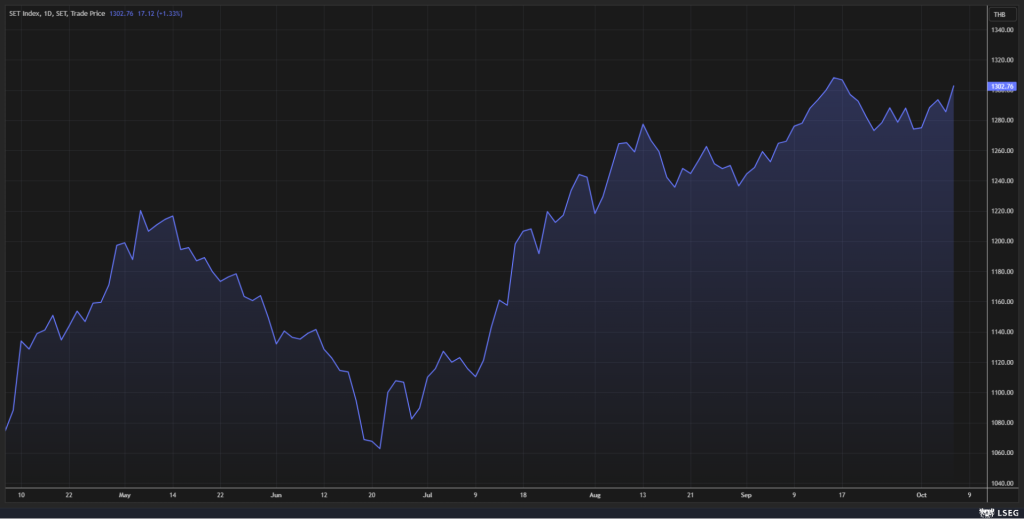Image resolution: width=1024 pixels, height=519 pixels.
Task: Select the May marker on time axis
Action: 124,494
